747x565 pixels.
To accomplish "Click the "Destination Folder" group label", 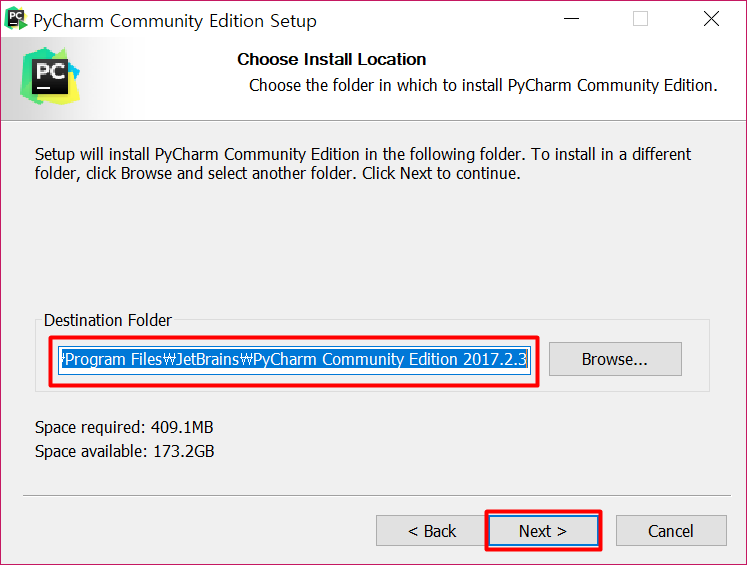I will [108, 321].
